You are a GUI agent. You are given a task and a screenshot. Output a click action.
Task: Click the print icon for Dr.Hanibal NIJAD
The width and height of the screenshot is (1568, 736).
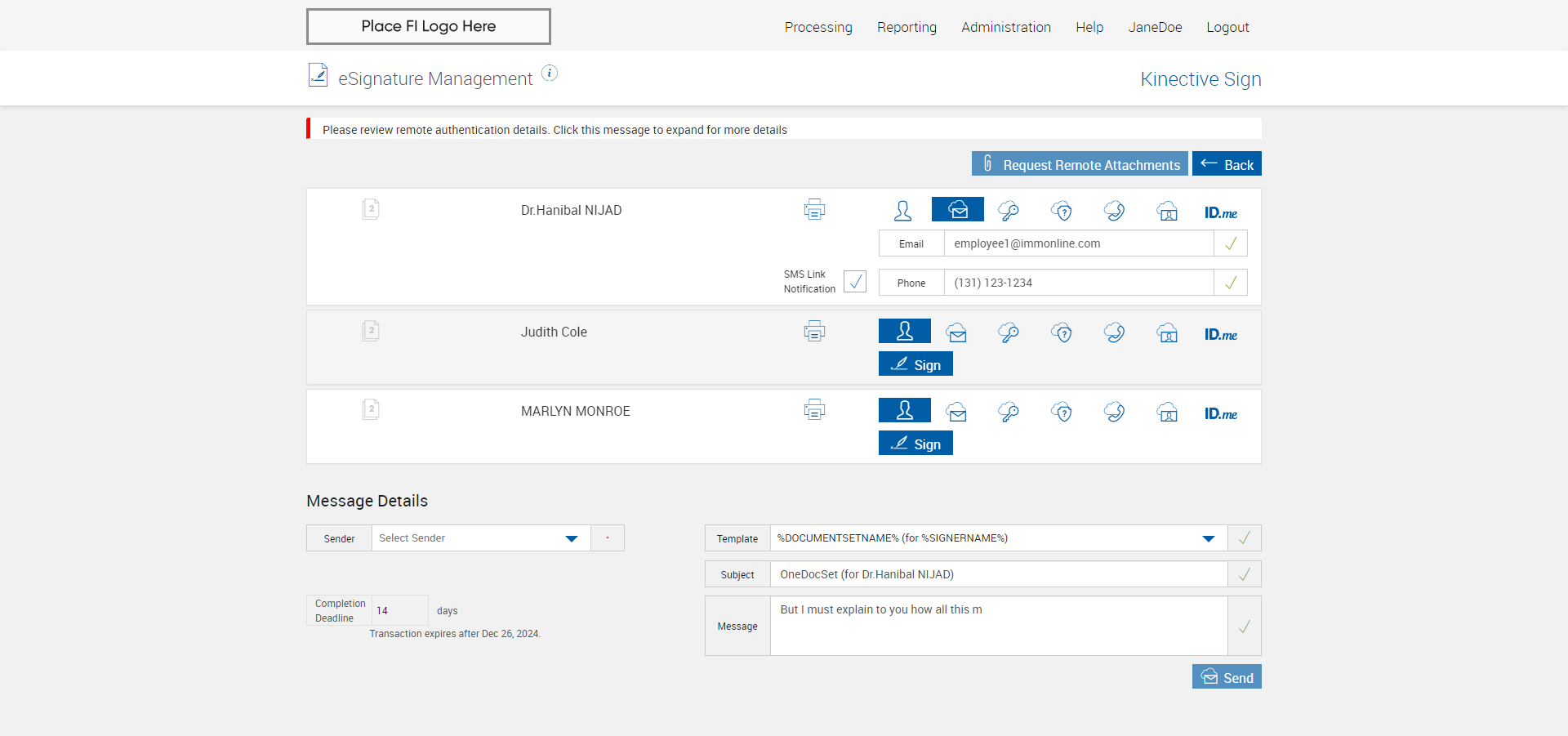tap(814, 210)
